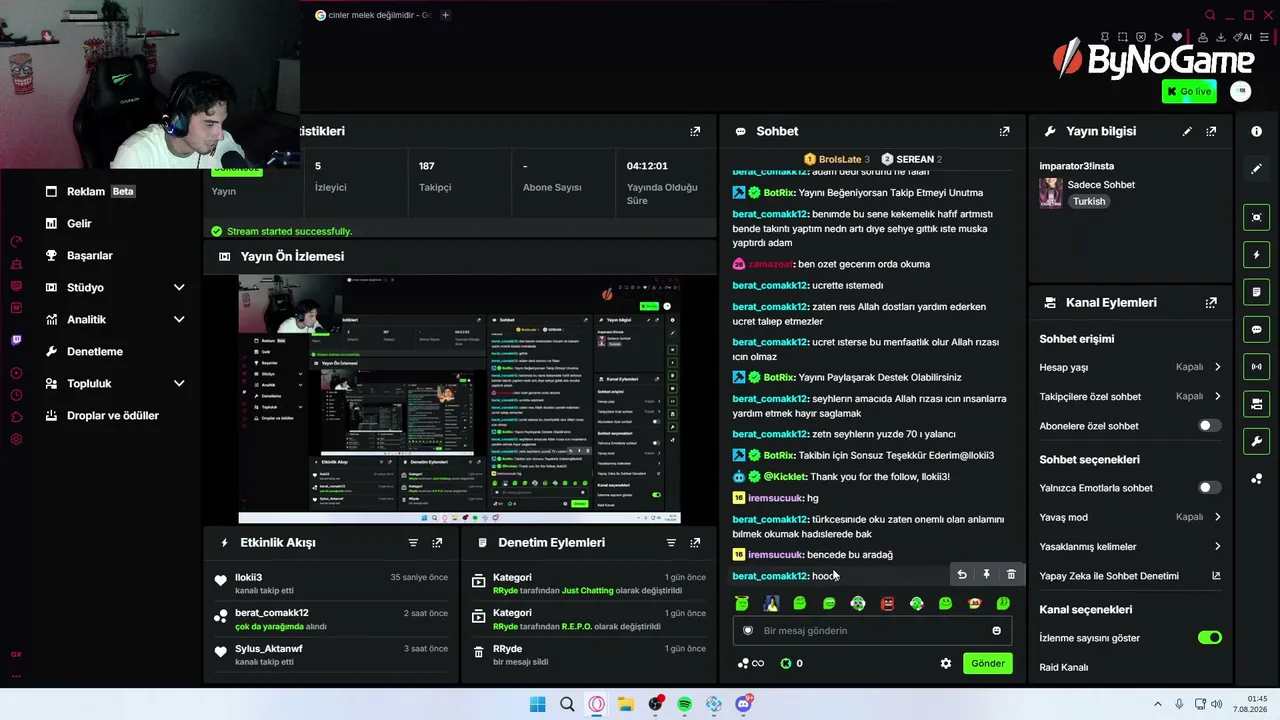The image size is (1280, 720).
Task: Click username zamazoal in chat
Action: pyautogui.click(x=770, y=264)
